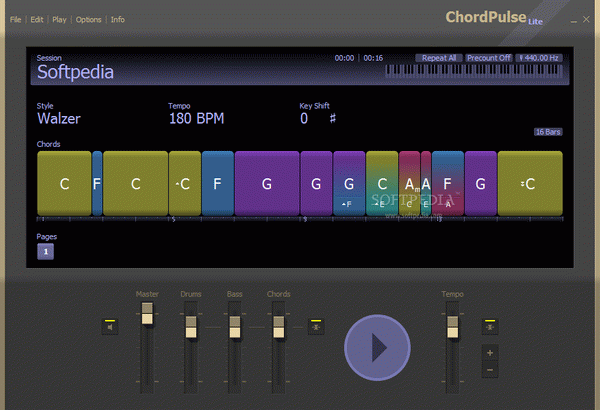600x410 pixels.
Task: Click the Key Shift value 0
Action: 304,118
